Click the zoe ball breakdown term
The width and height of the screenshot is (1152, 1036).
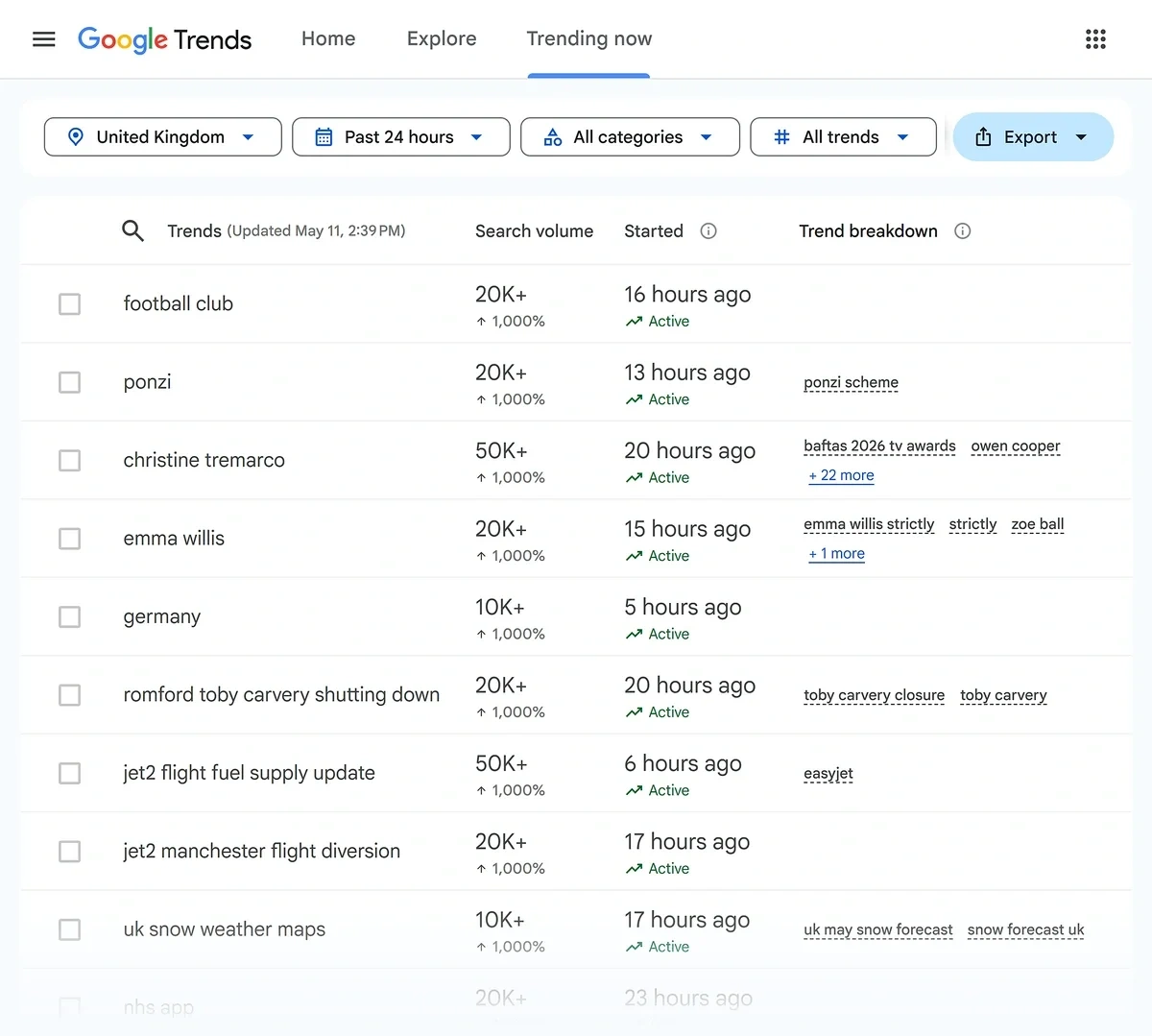(x=1038, y=524)
